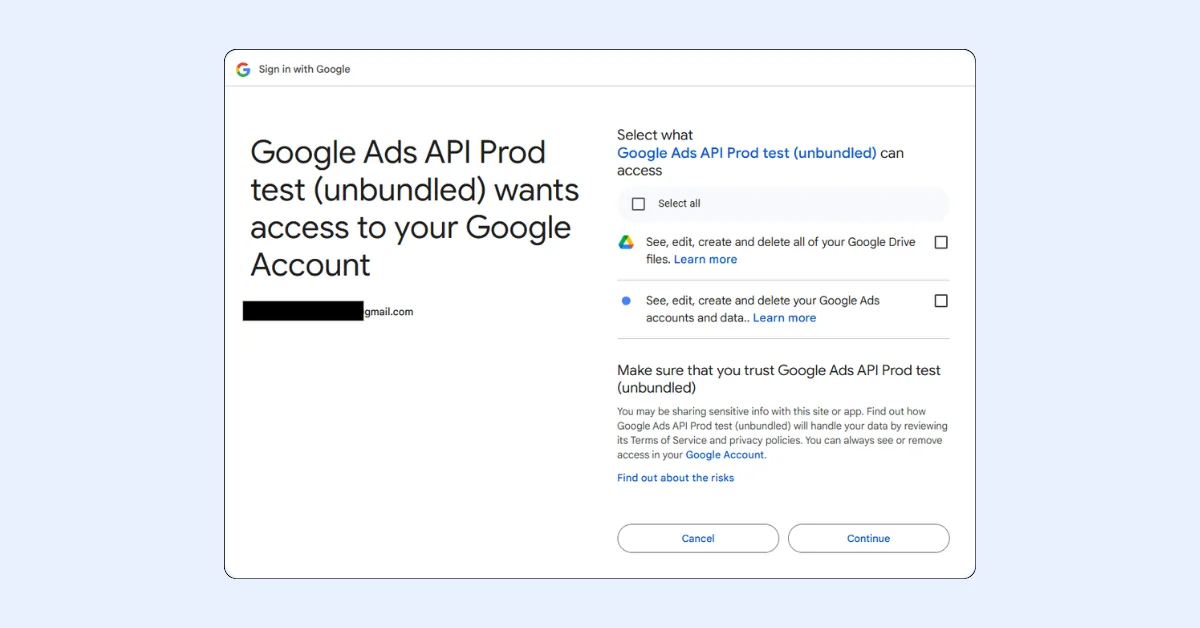Click the Google Drive icon
This screenshot has width=1200, height=628.
tap(626, 242)
